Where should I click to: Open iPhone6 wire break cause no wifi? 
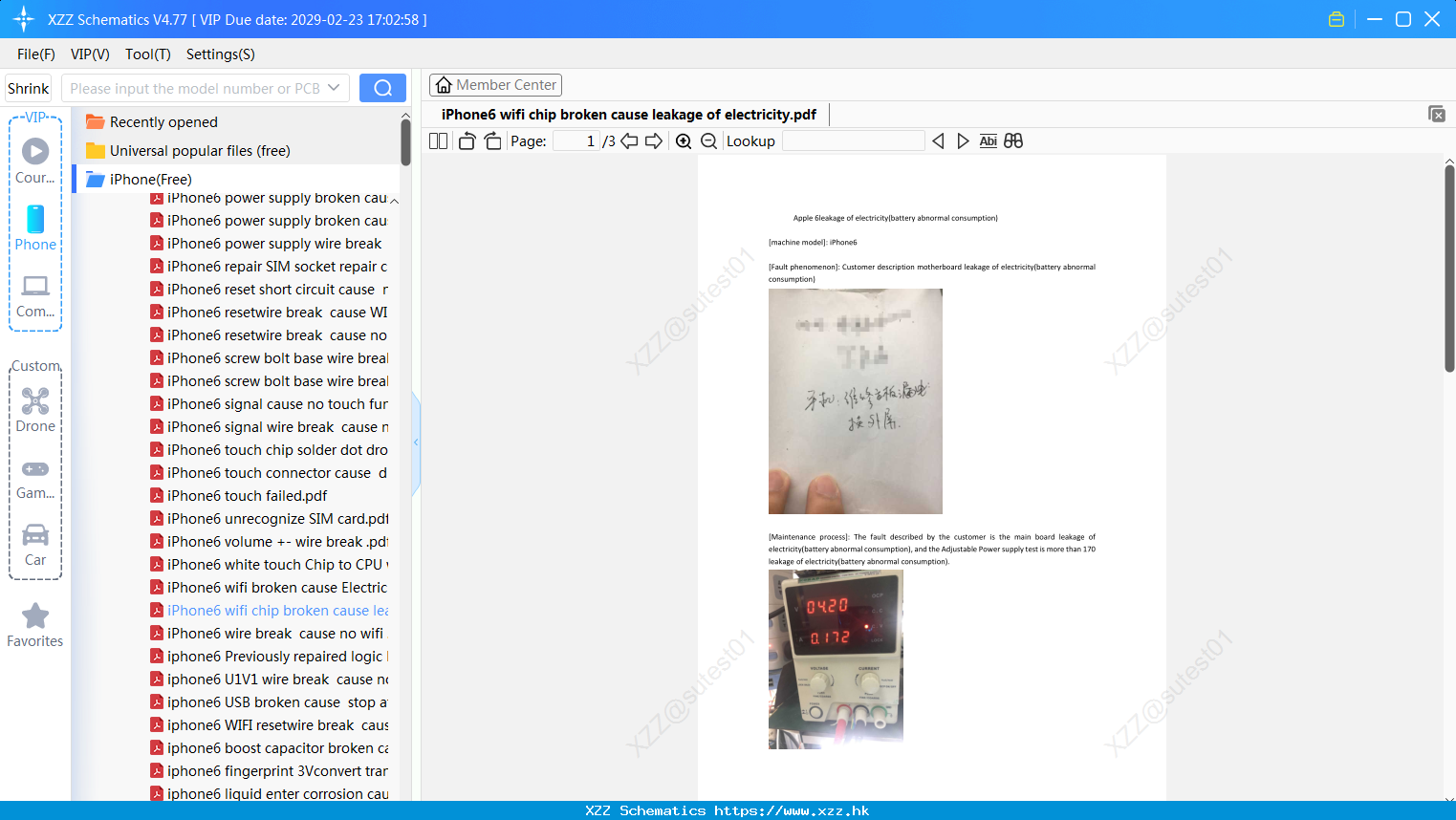point(268,634)
